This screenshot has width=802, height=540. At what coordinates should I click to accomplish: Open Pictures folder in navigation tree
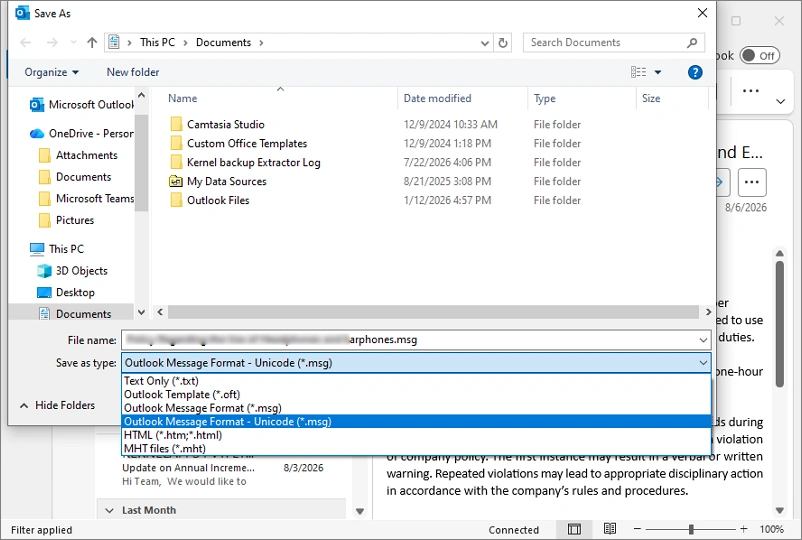(x=66, y=220)
